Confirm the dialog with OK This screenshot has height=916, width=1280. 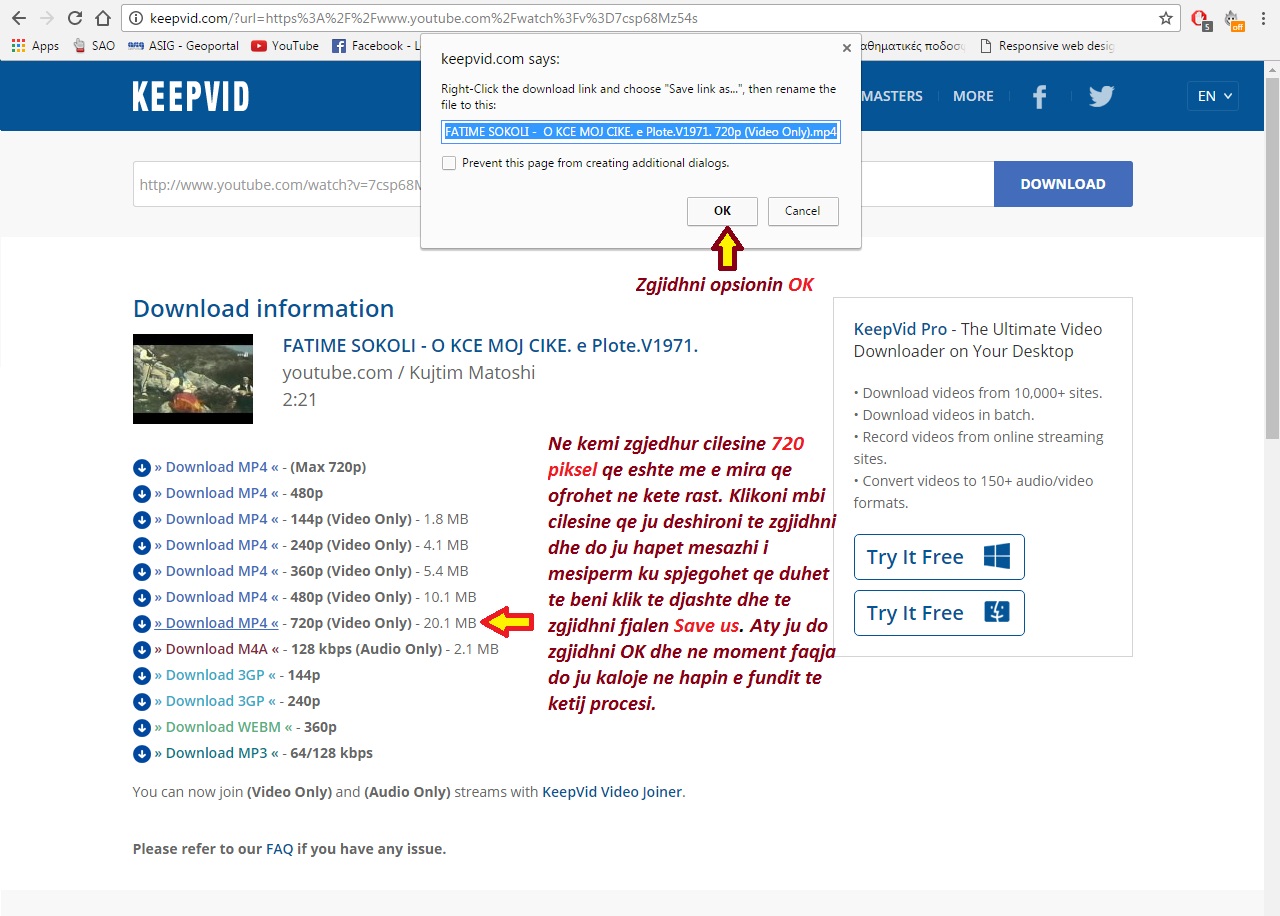tap(722, 211)
